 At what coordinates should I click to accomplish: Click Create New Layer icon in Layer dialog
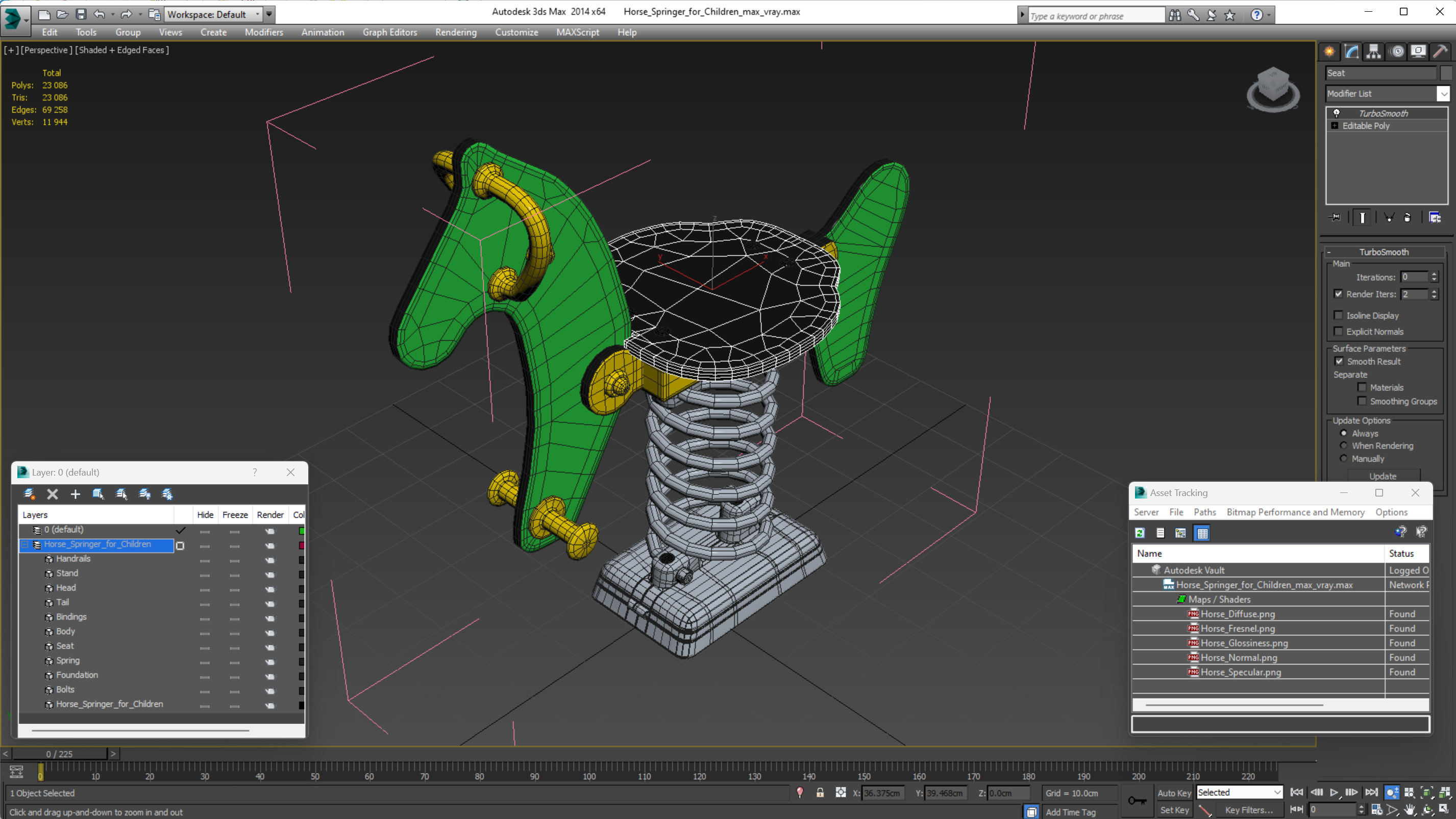tap(30, 494)
